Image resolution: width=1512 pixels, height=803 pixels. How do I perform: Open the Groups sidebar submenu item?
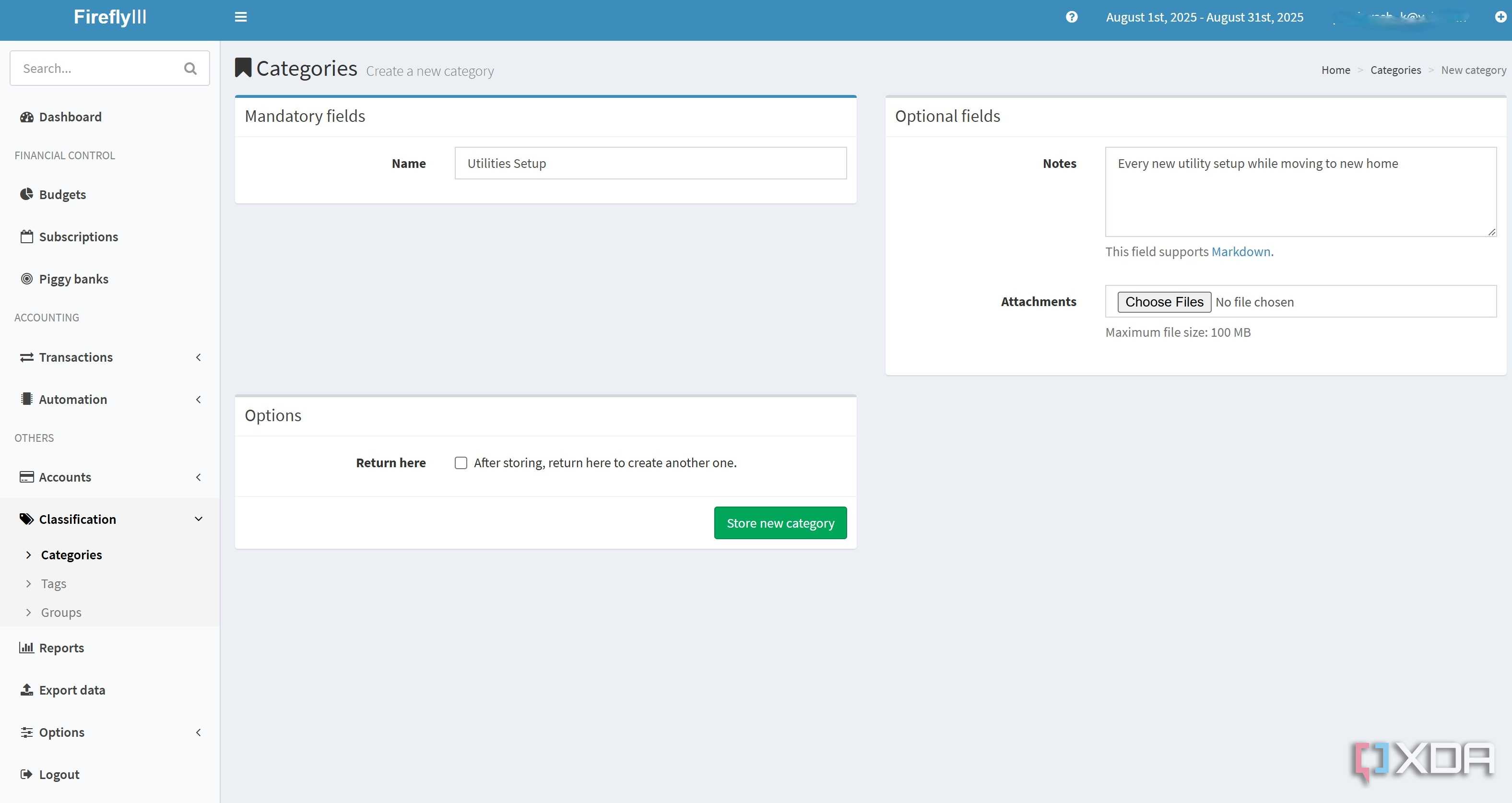(x=61, y=612)
